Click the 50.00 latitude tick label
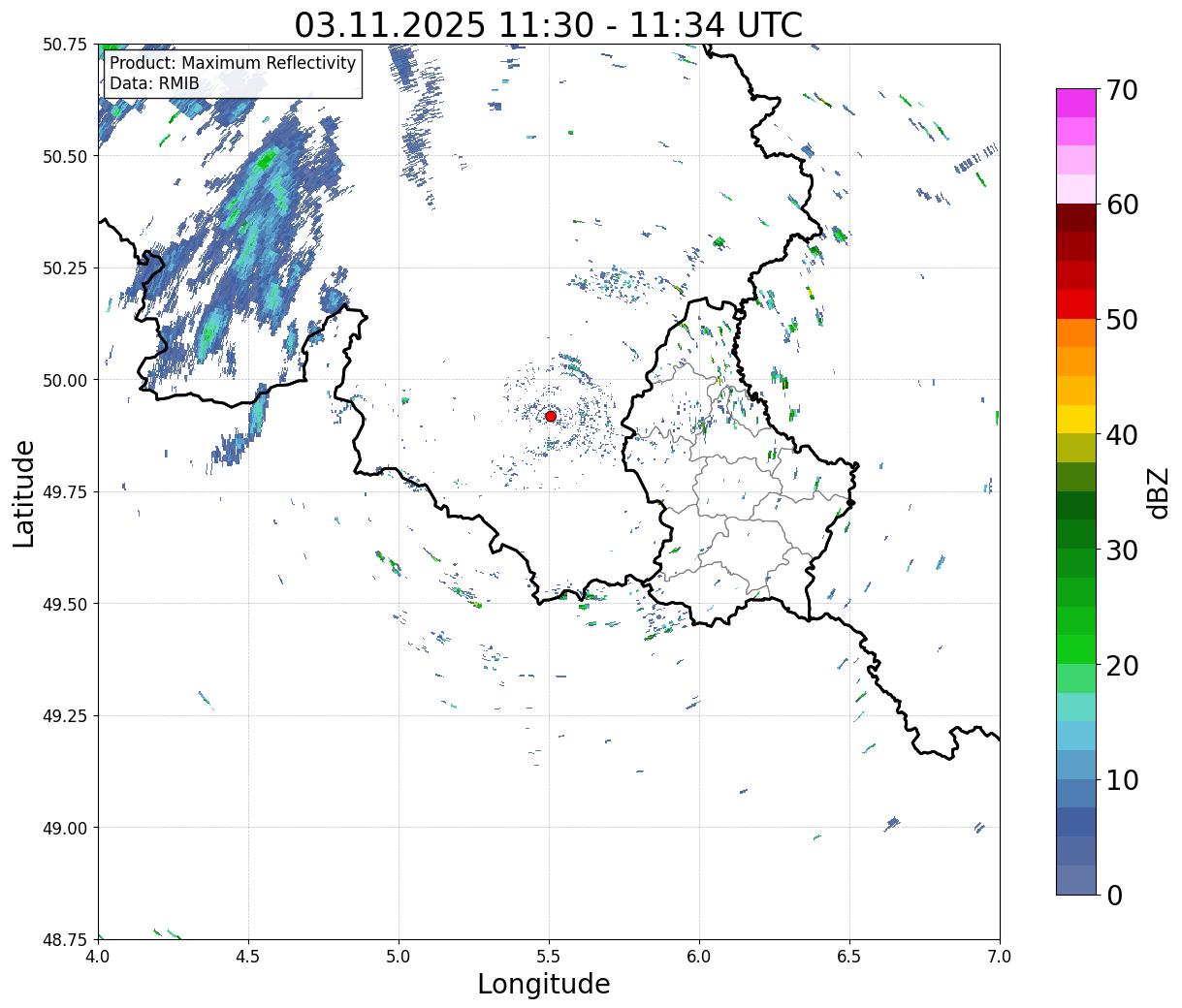Image resolution: width=1182 pixels, height=1008 pixels. point(65,380)
